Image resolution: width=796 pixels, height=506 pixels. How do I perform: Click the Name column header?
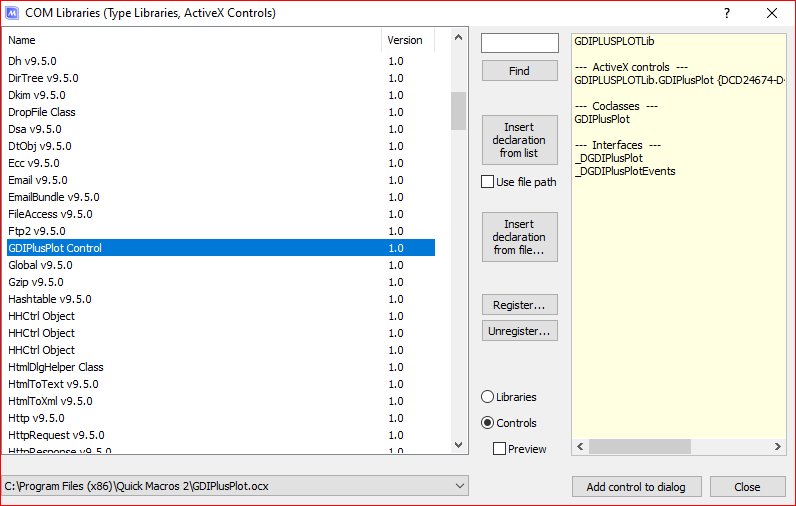[192, 40]
